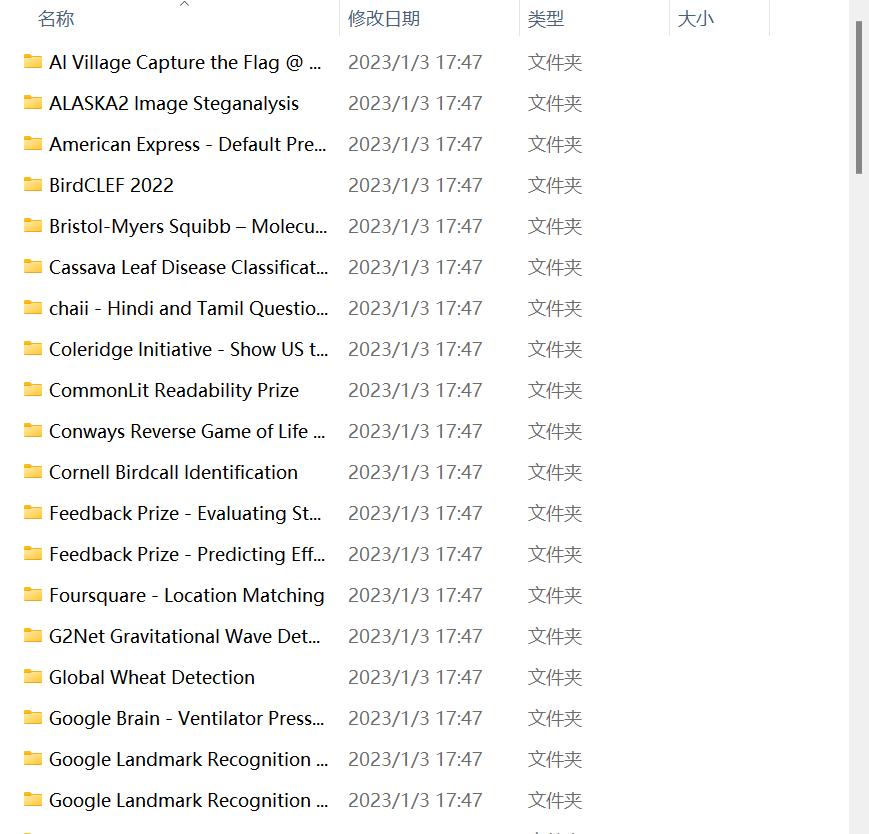Select the chaii Hindi and Tamil folder icon

tap(33, 307)
